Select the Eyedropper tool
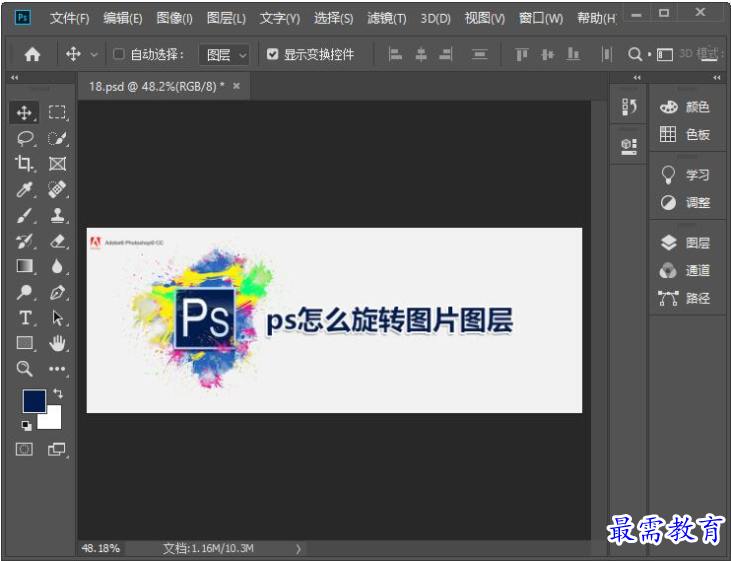 25,189
